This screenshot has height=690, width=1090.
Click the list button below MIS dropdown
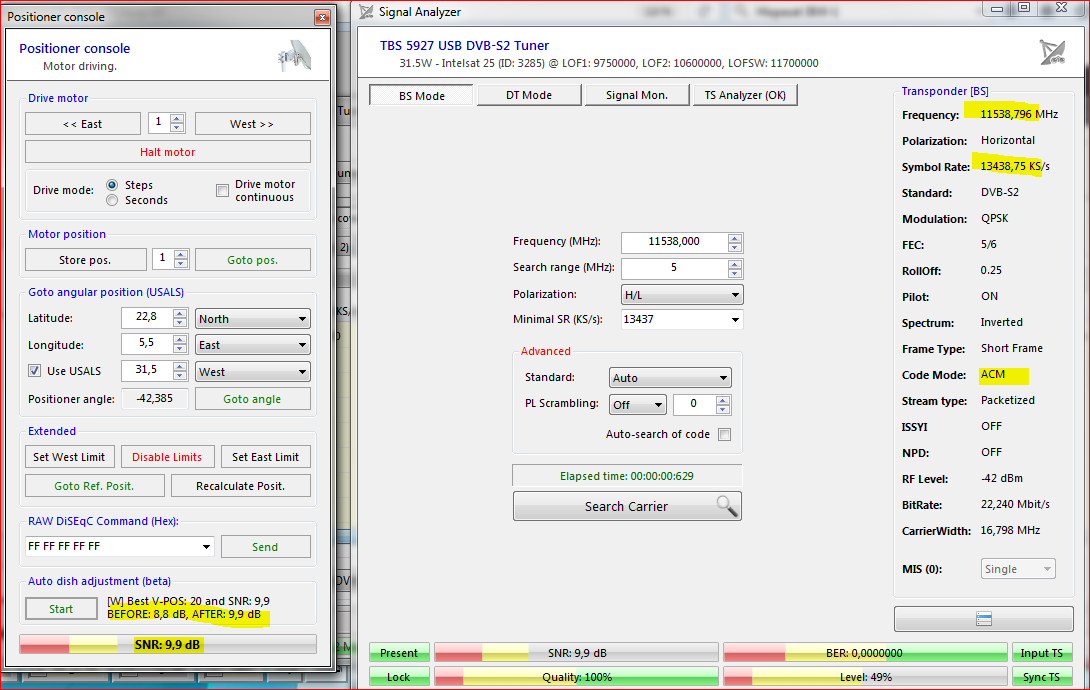coord(983,619)
